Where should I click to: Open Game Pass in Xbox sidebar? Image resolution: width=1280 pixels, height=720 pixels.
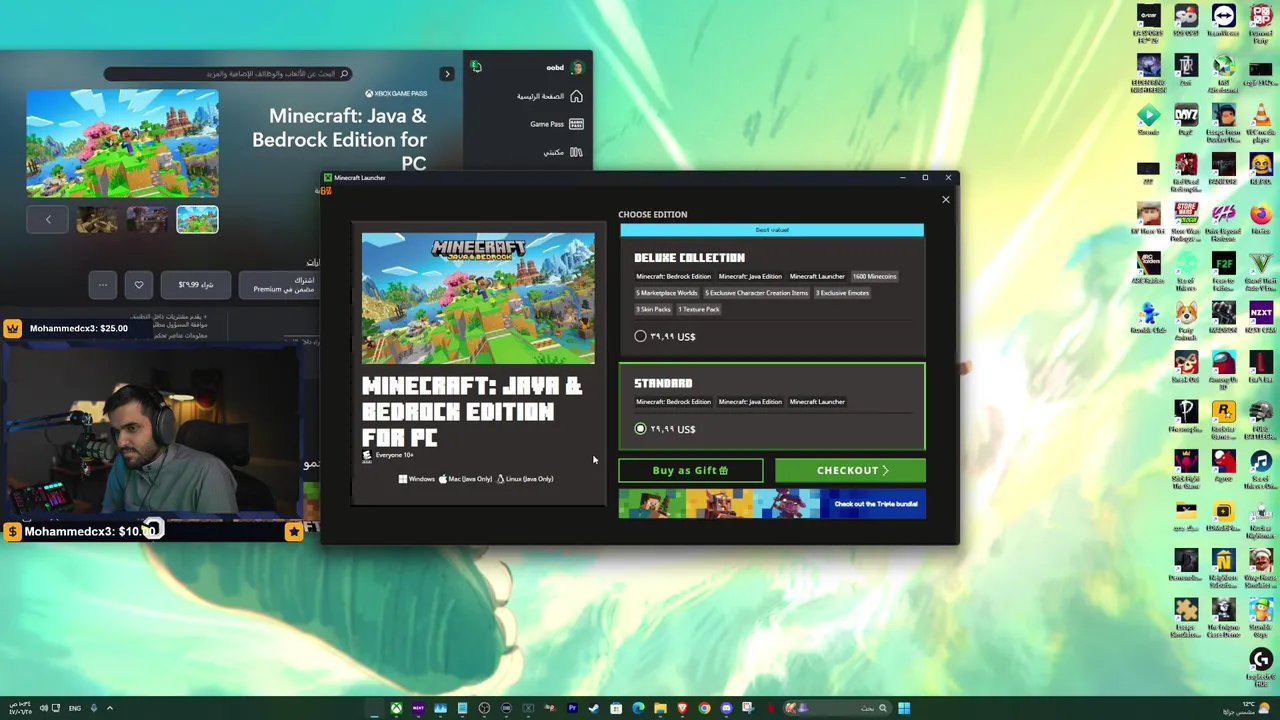coord(555,124)
